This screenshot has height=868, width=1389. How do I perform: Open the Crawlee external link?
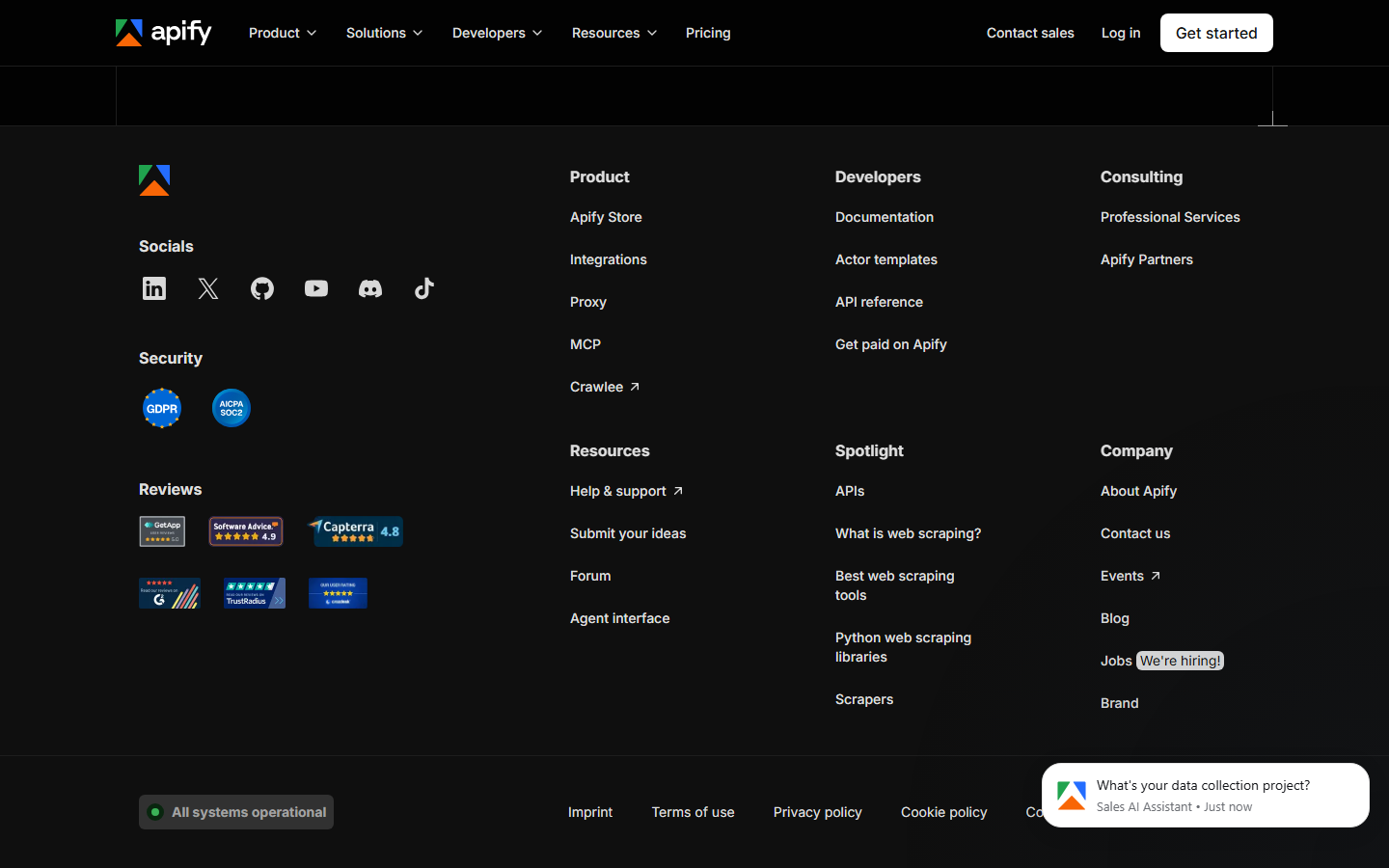pyautogui.click(x=605, y=387)
